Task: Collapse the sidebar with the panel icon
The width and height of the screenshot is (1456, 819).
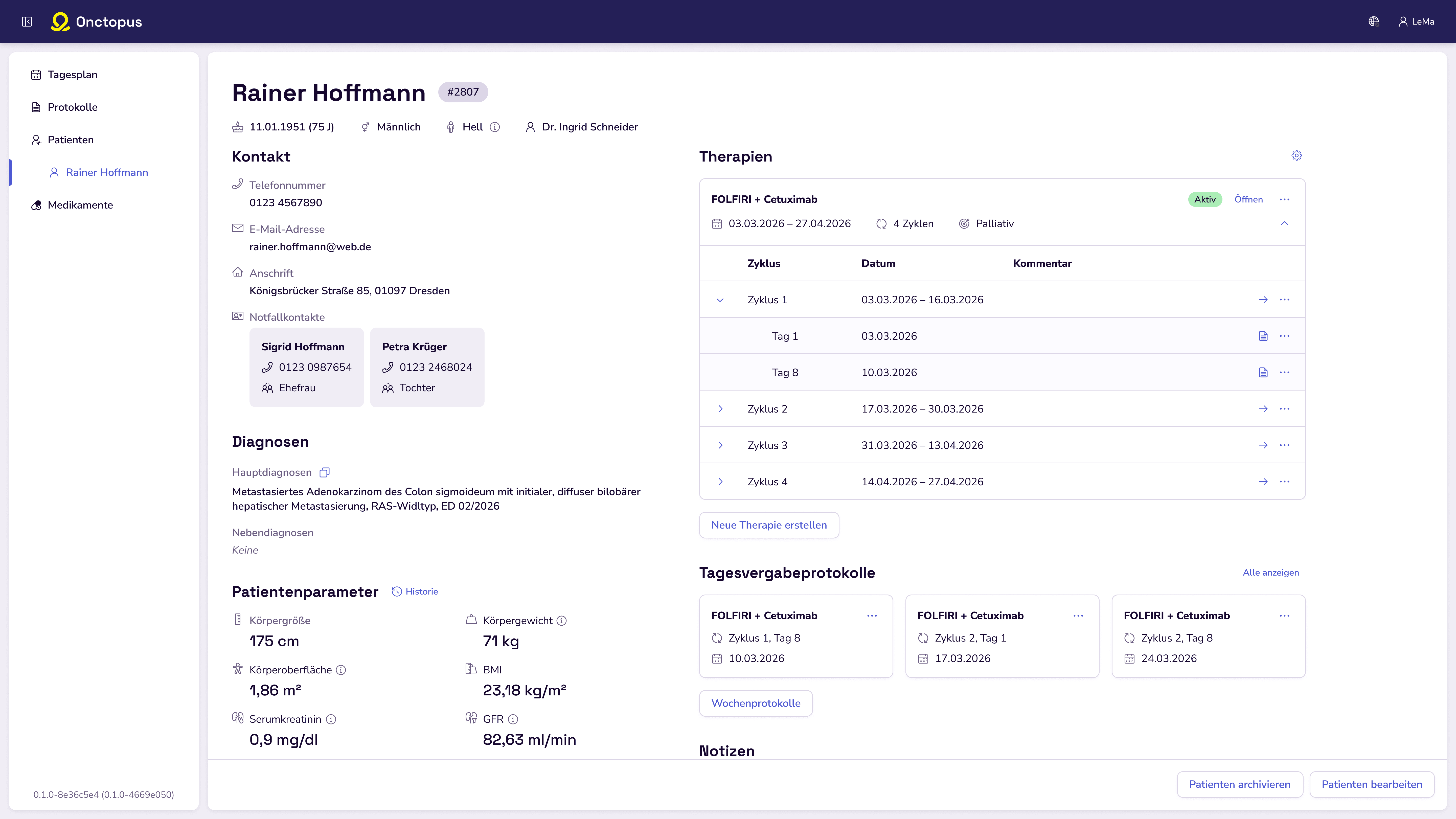Action: 27,21
